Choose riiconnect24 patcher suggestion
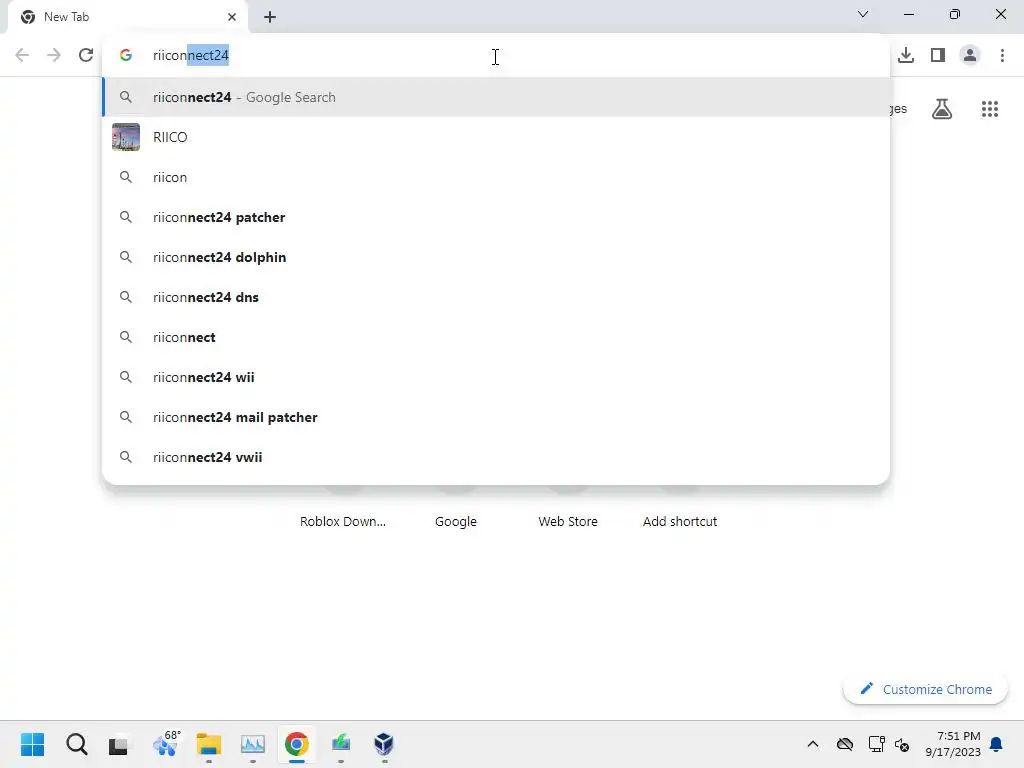1024x768 pixels. (x=496, y=217)
